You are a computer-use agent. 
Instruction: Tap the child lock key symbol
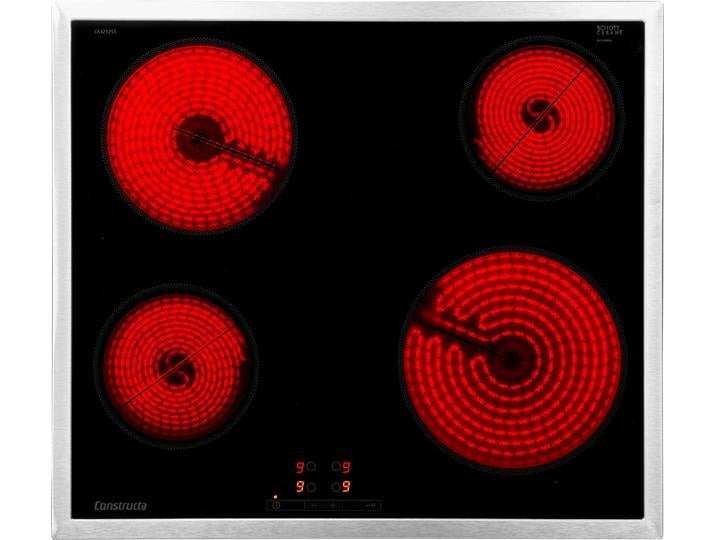click(x=372, y=505)
